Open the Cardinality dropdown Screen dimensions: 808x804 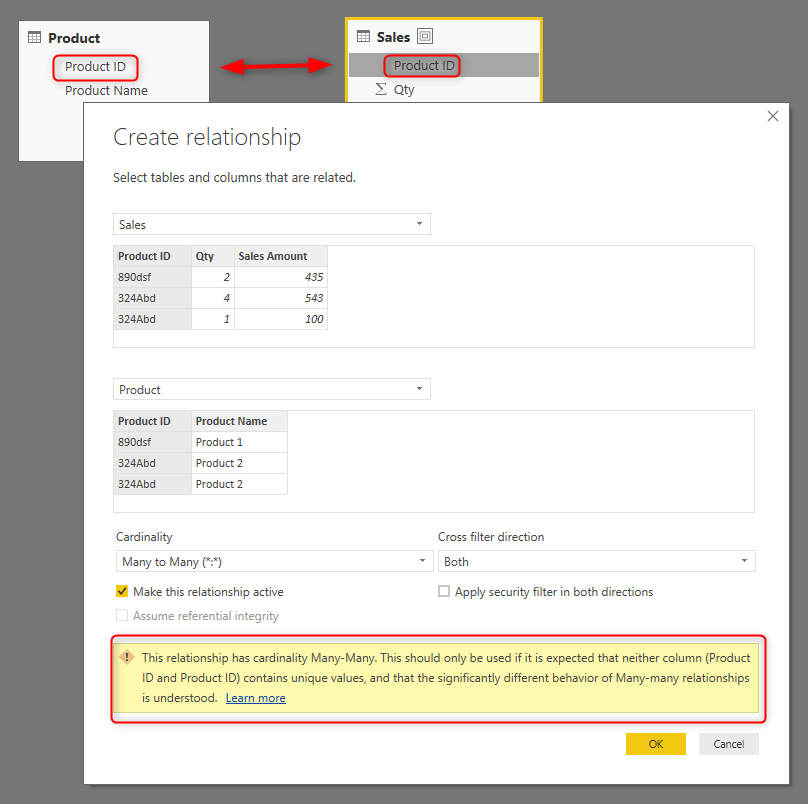(270, 561)
